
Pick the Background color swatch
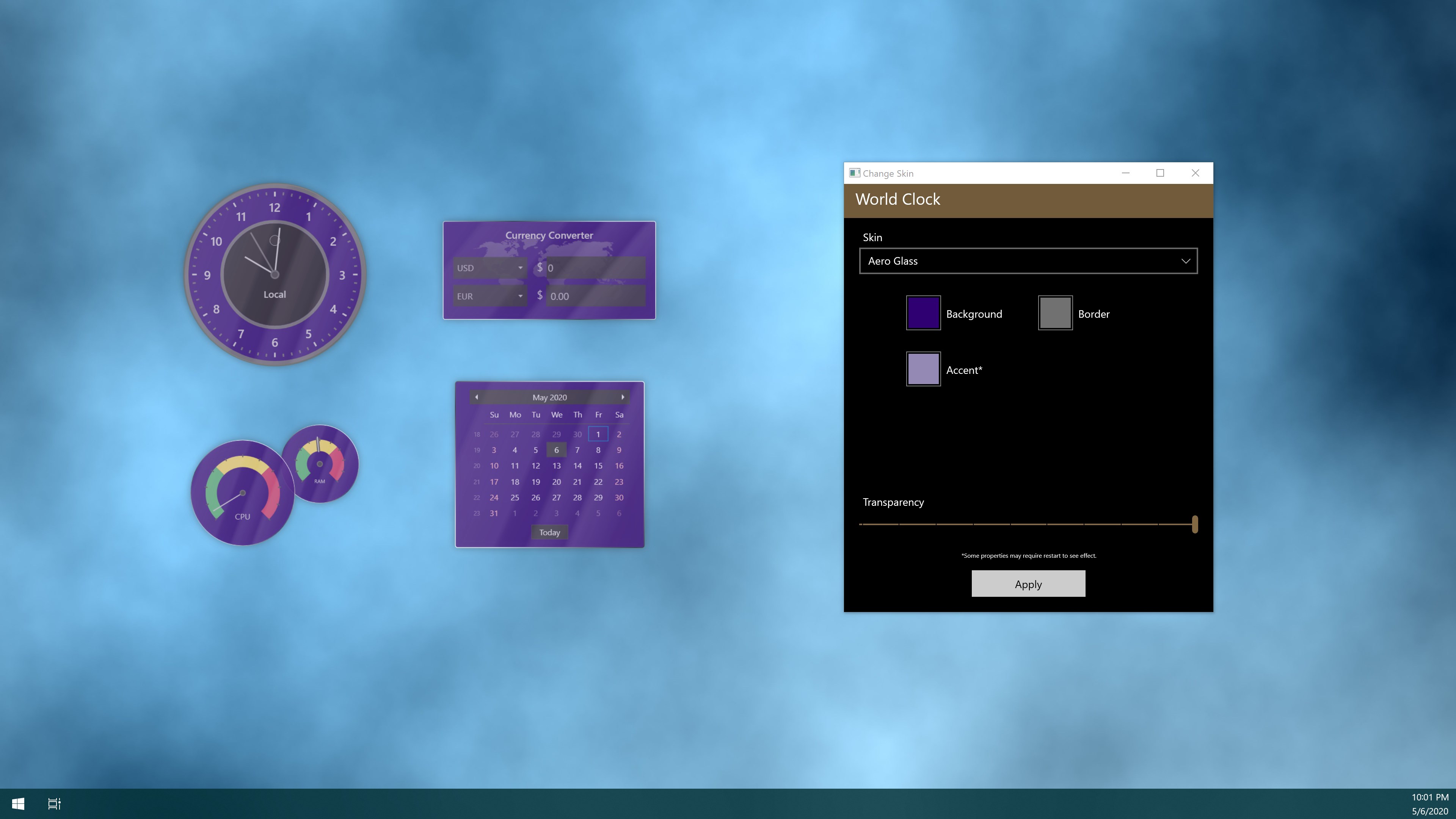923,312
